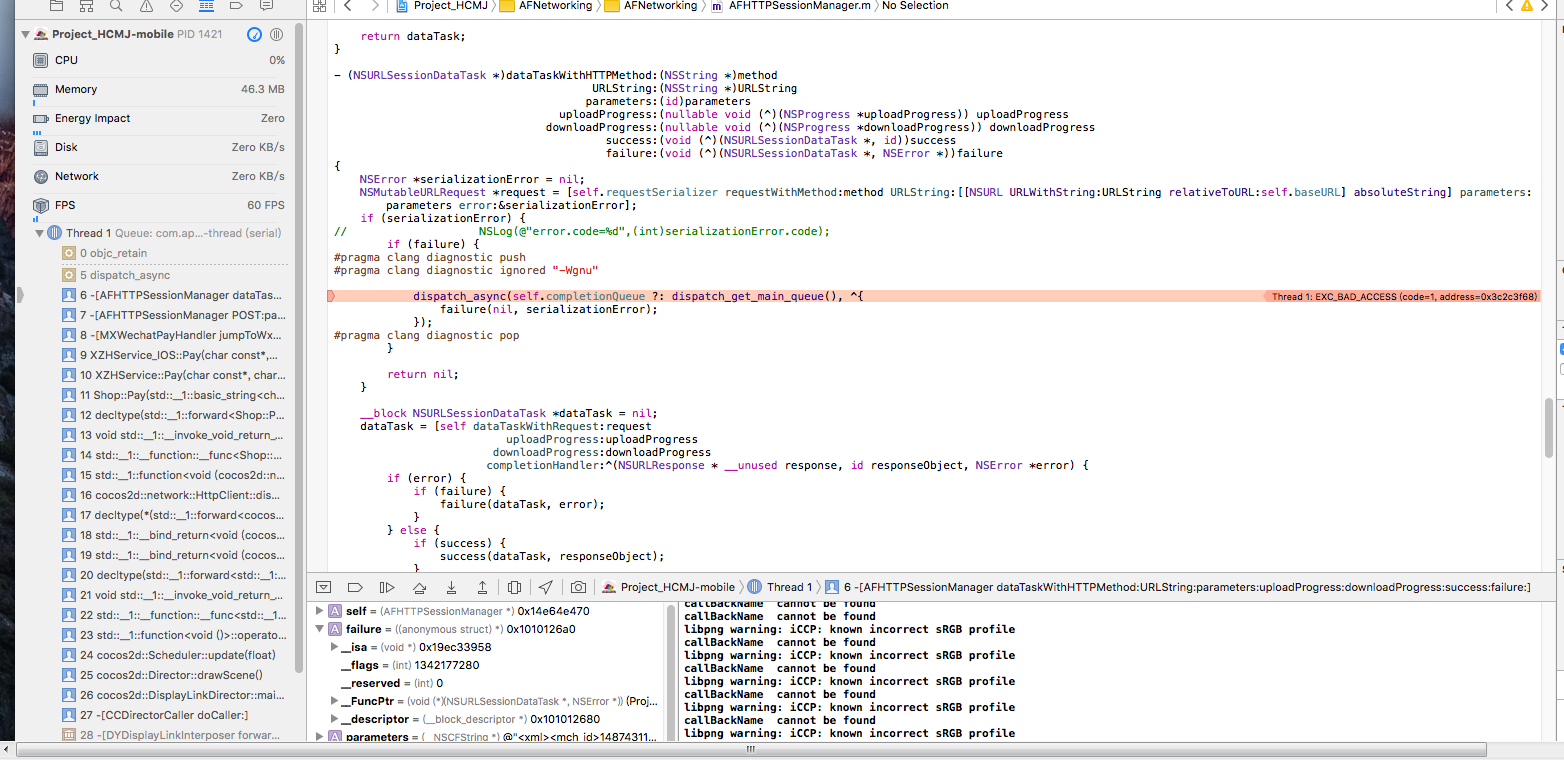The image size is (1564, 760).
Task: Select frame 16 cocos2d::network::HttpClient
Action: pyautogui.click(x=175, y=495)
